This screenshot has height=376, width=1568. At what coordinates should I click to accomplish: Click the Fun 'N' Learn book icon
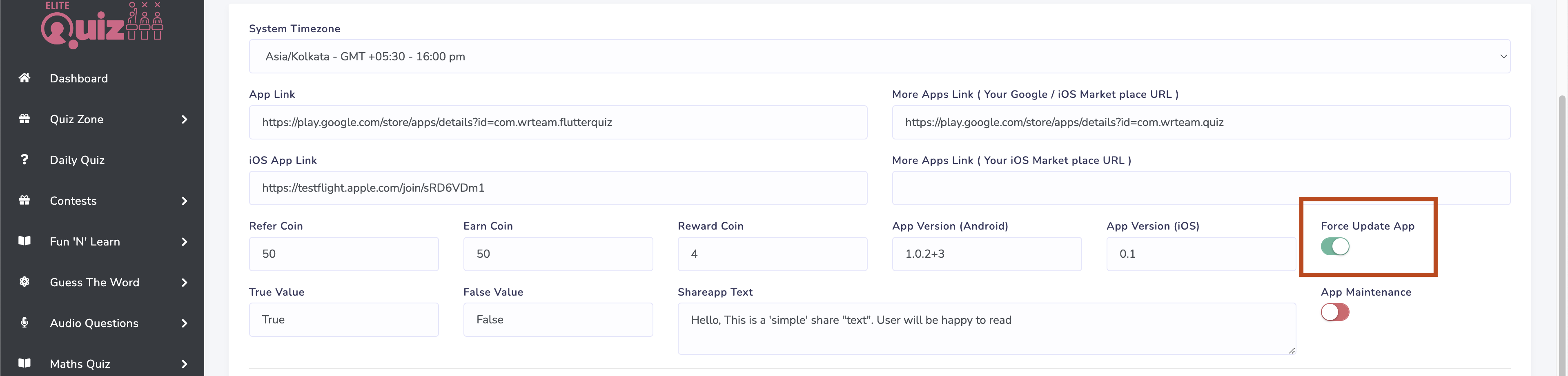(x=24, y=241)
